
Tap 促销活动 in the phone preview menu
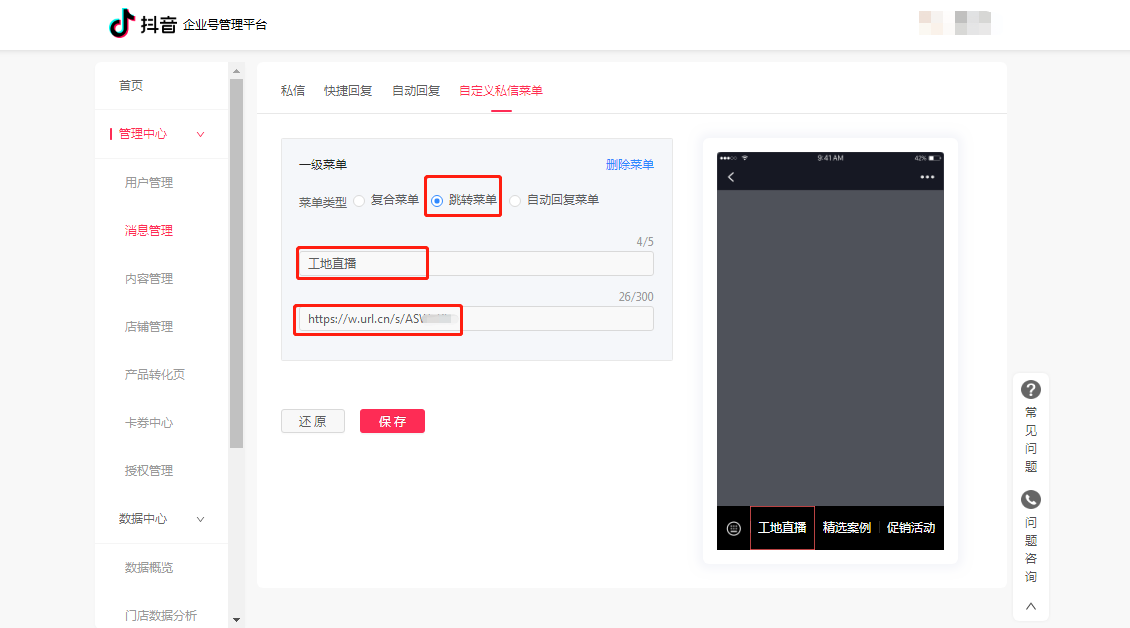(x=911, y=528)
